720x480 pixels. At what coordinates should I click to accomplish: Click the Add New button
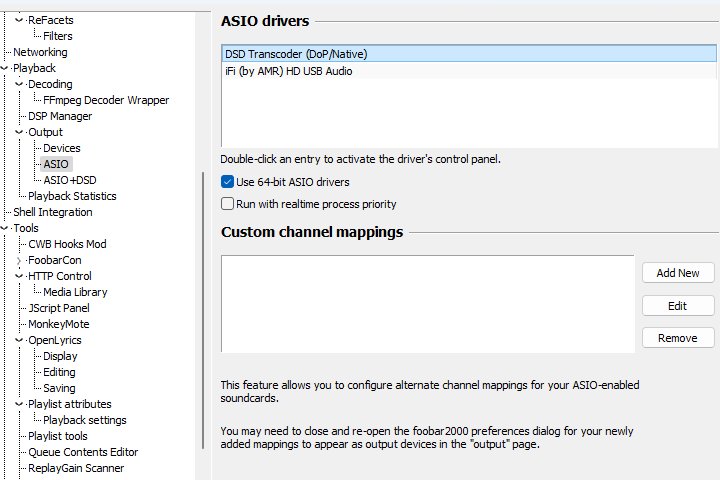pyautogui.click(x=677, y=273)
